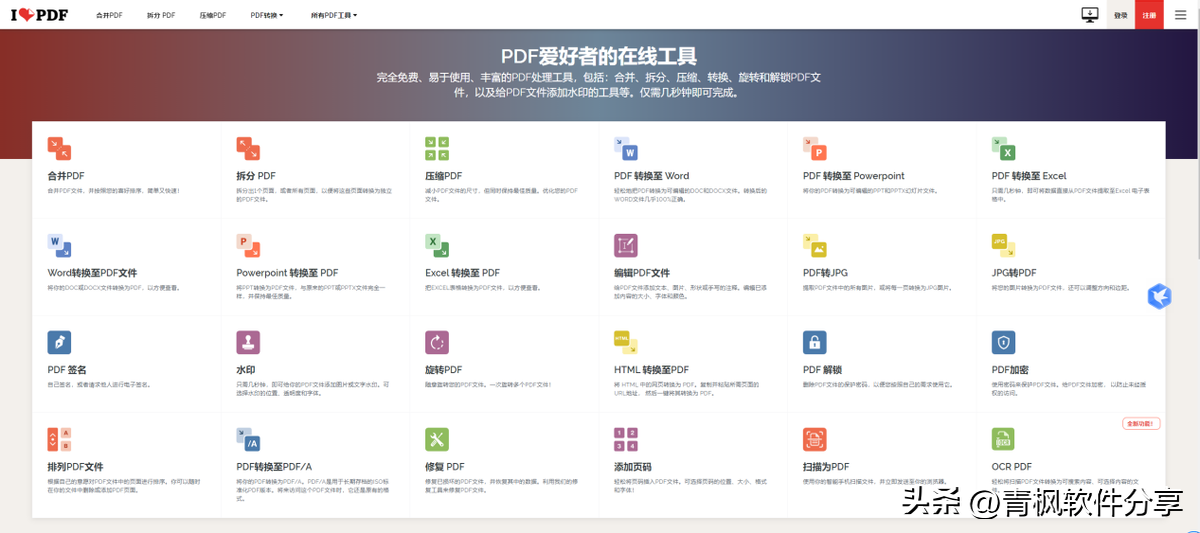Click the 扫描为PDF card title

pyautogui.click(x=826, y=467)
